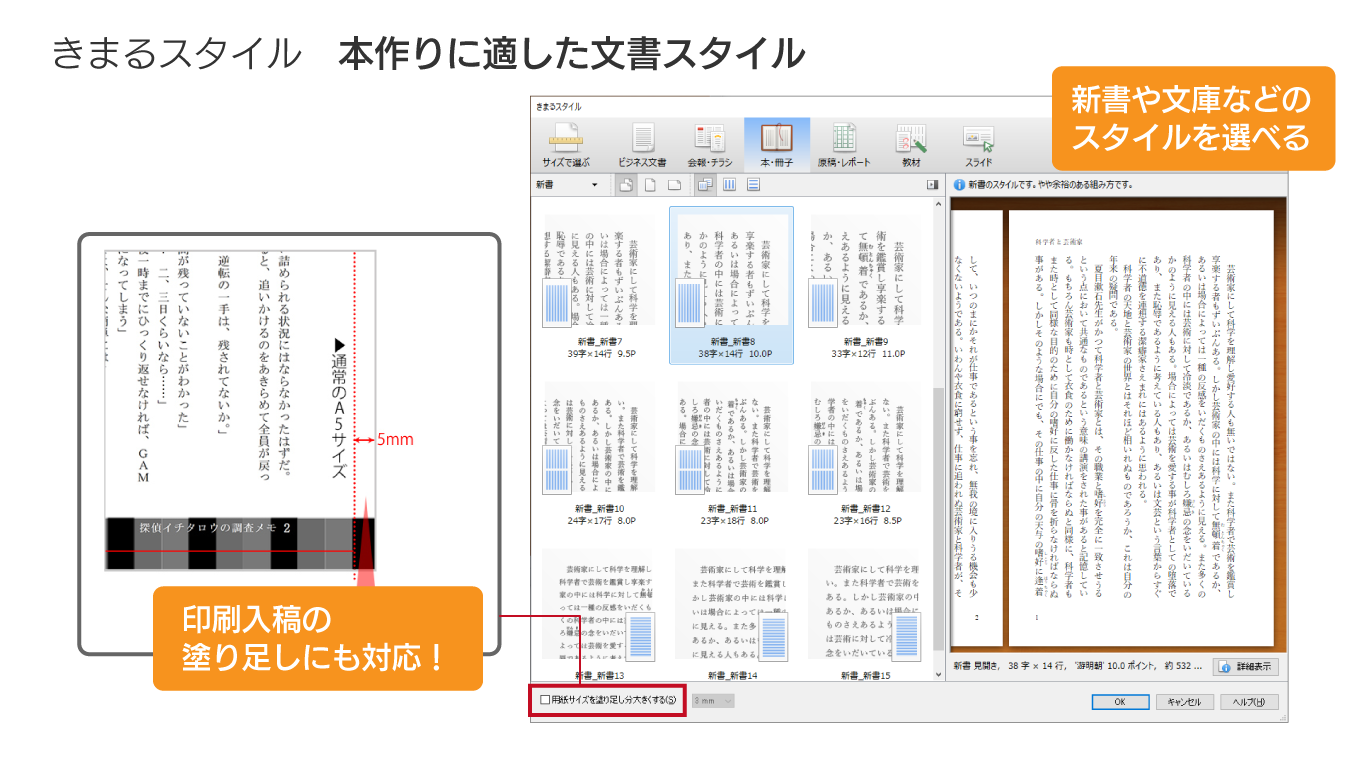Select the 新書_新書11 style thumbnail
The width and height of the screenshot is (1366, 768).
(732, 450)
